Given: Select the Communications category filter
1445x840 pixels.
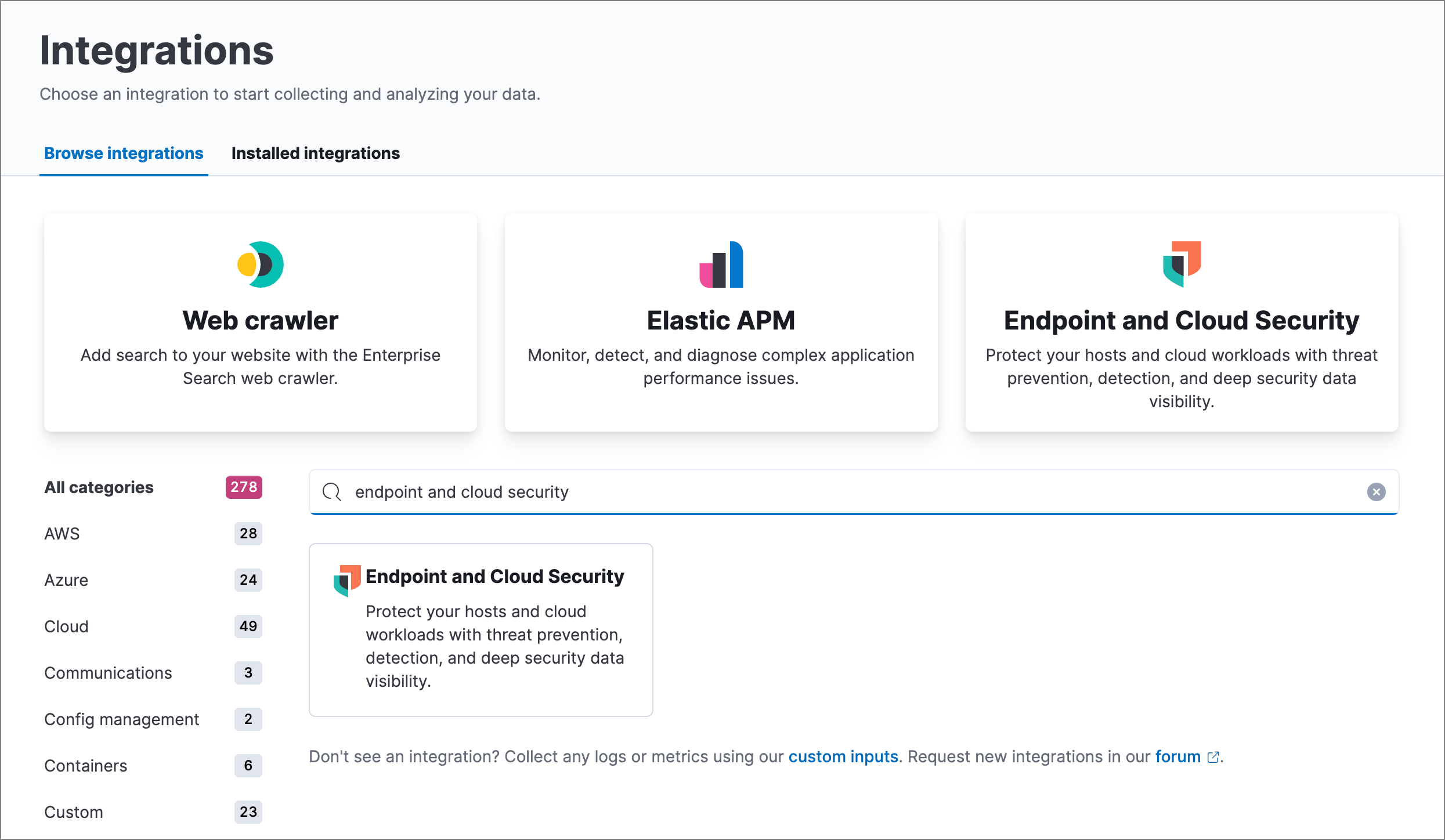Looking at the screenshot, I should coord(107,673).
